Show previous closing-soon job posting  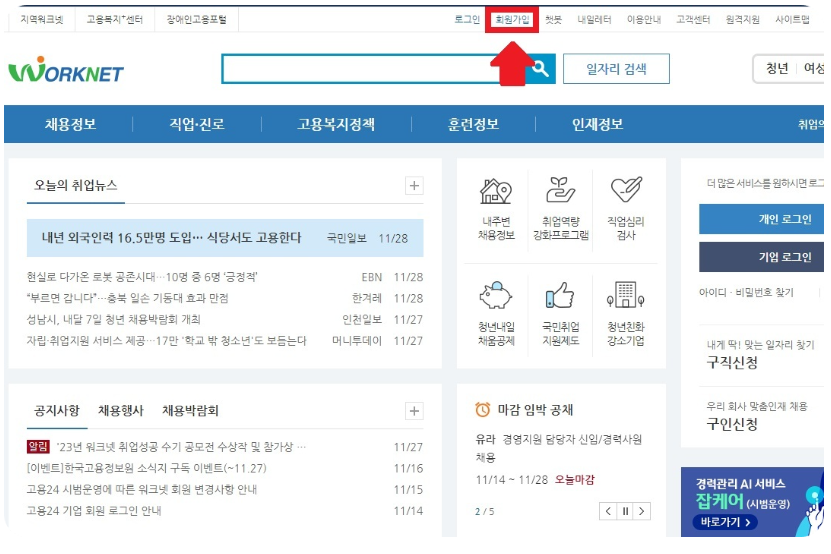(x=608, y=511)
